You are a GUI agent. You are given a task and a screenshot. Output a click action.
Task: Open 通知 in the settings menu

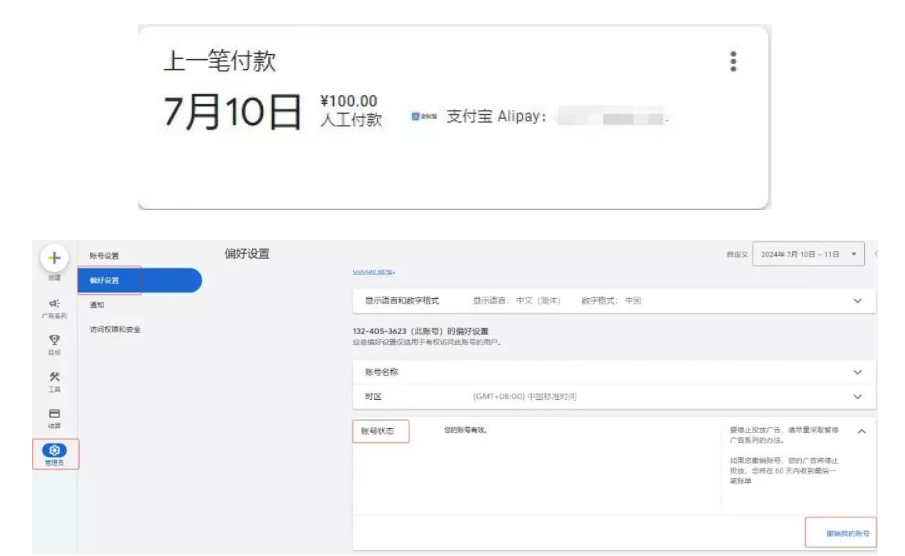coord(97,305)
